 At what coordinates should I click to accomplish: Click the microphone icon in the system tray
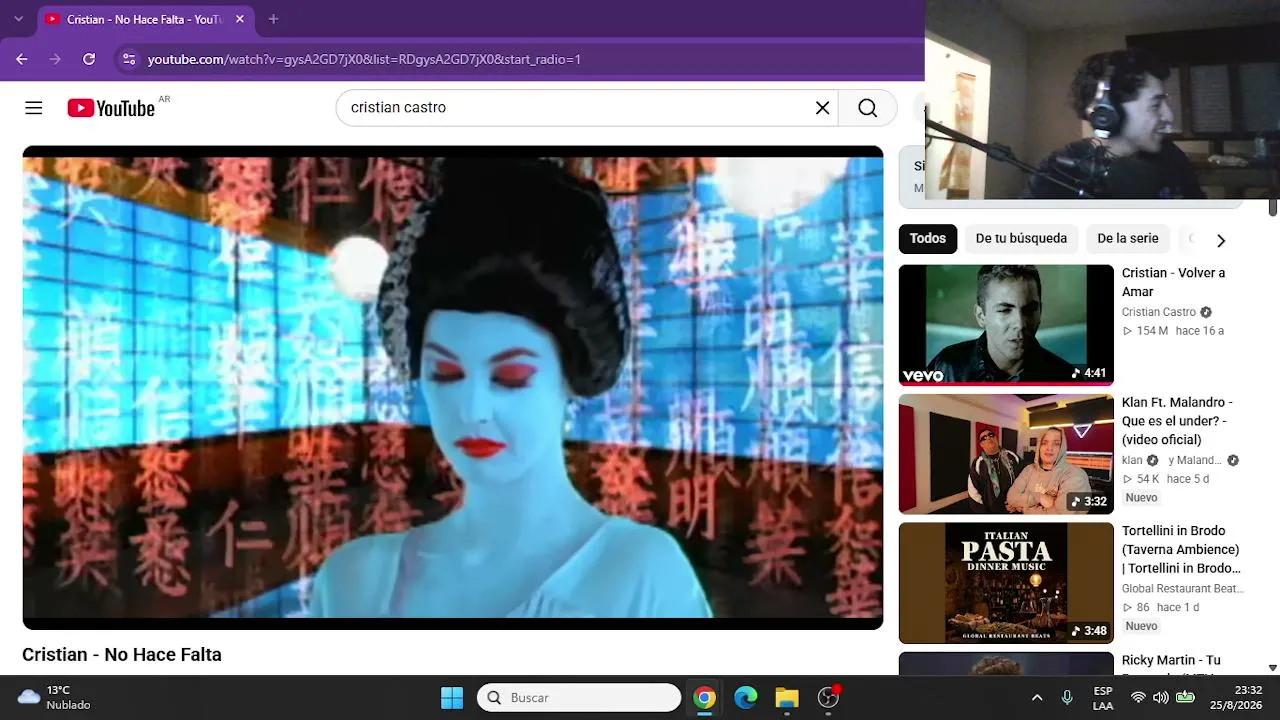pyautogui.click(x=1067, y=698)
